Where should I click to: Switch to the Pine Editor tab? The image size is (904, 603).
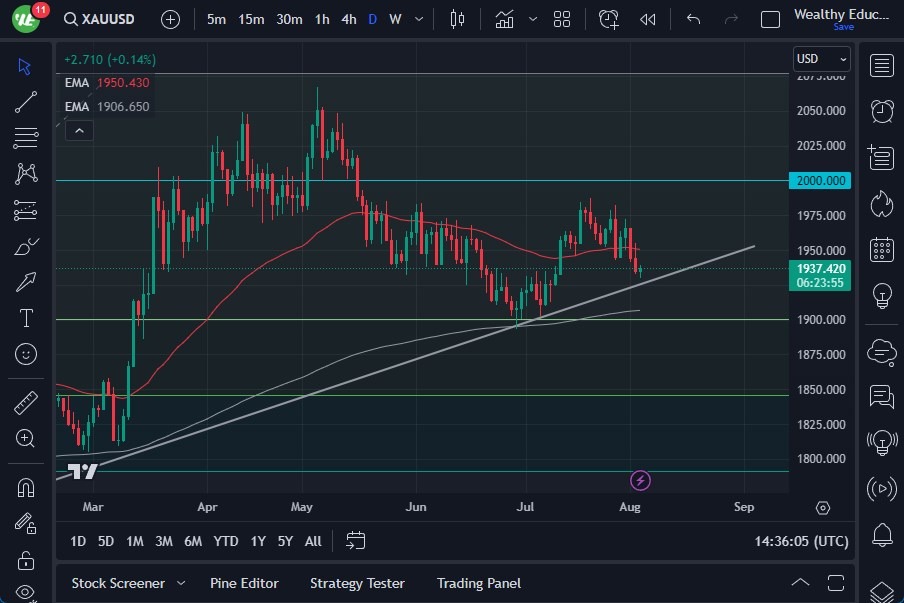tap(244, 583)
